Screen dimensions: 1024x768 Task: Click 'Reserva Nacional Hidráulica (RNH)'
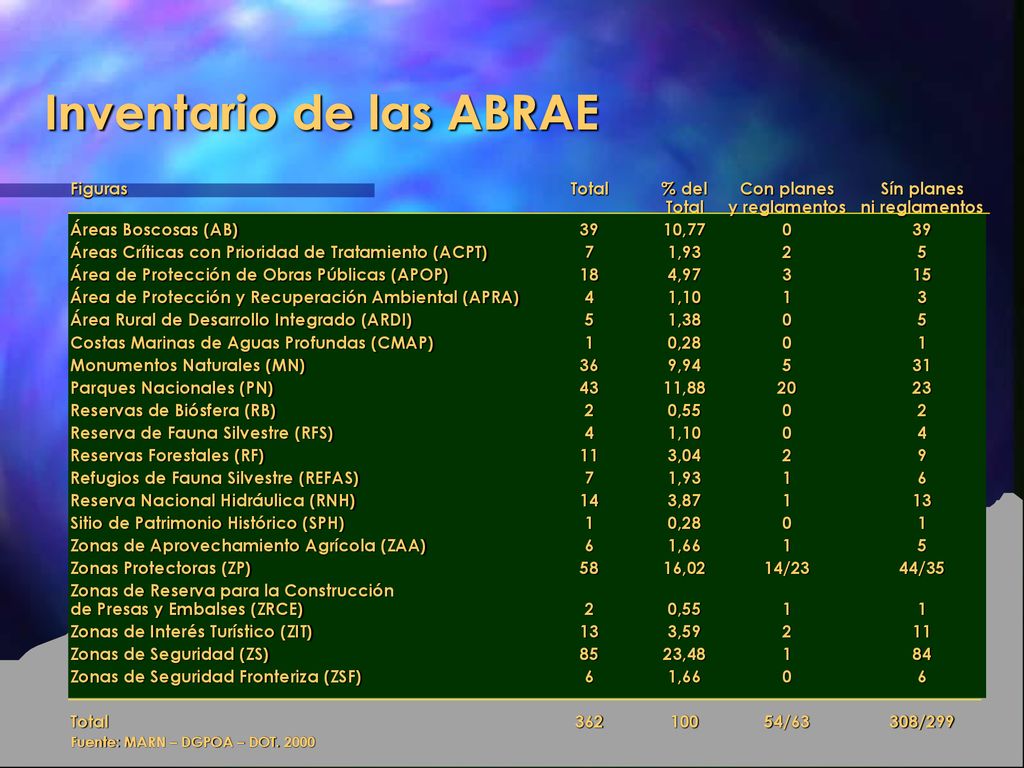[x=213, y=501]
